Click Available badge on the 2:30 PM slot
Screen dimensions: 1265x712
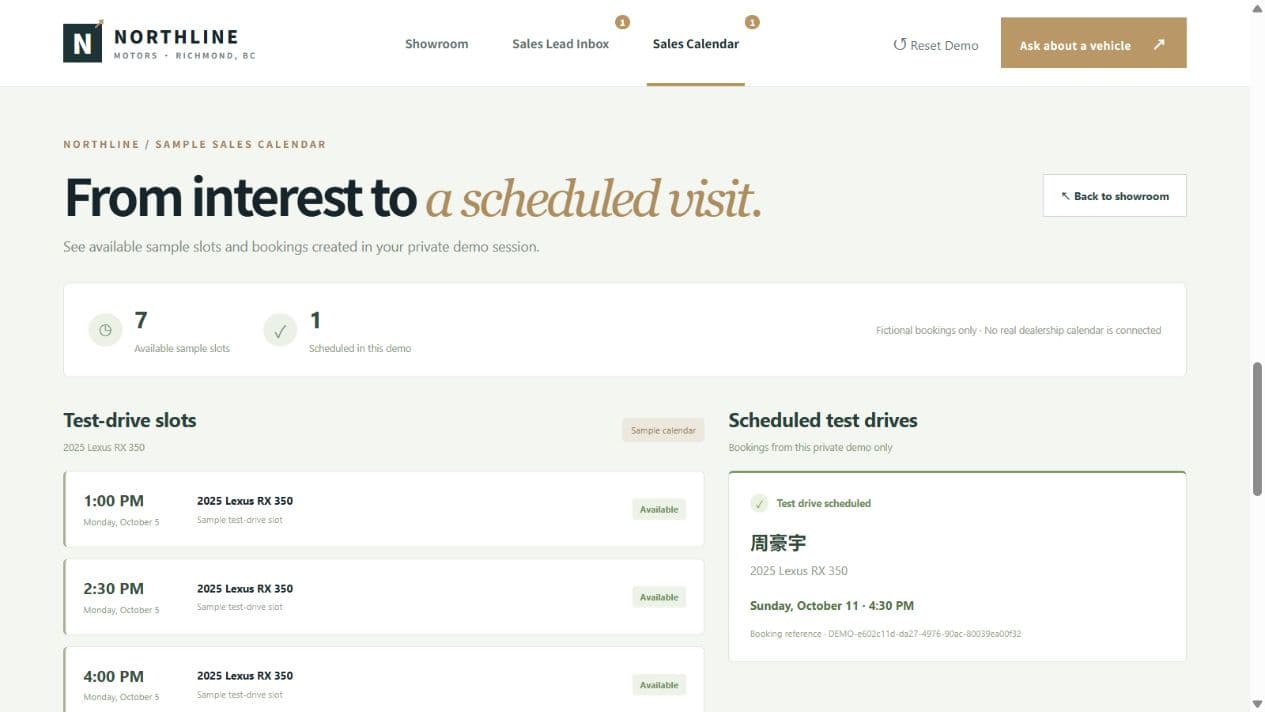click(659, 597)
